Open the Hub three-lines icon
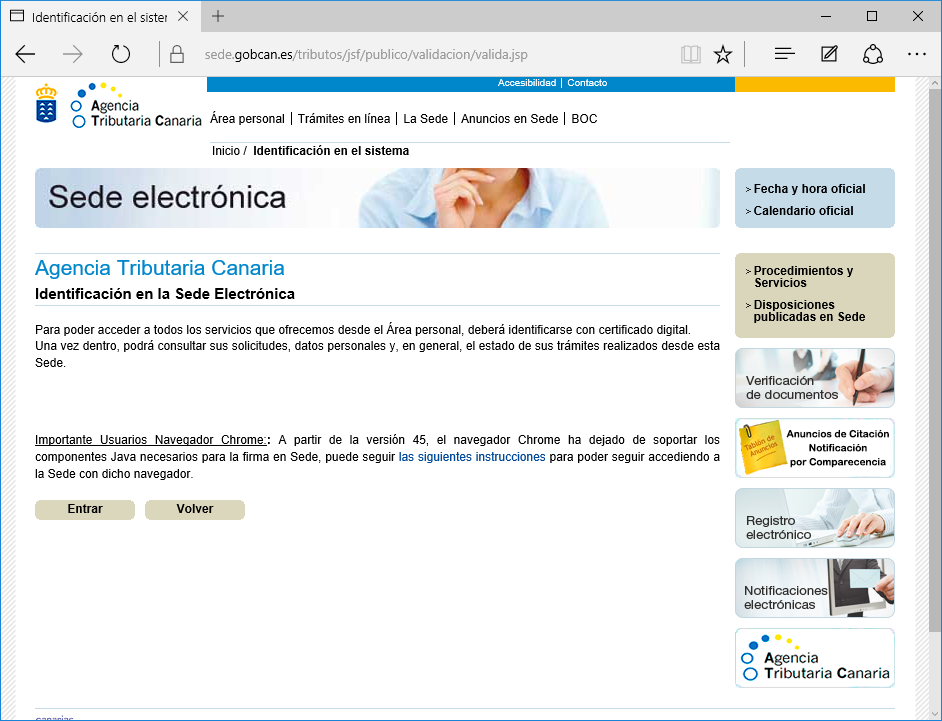Screen dimensions: 942x721 coord(785,54)
